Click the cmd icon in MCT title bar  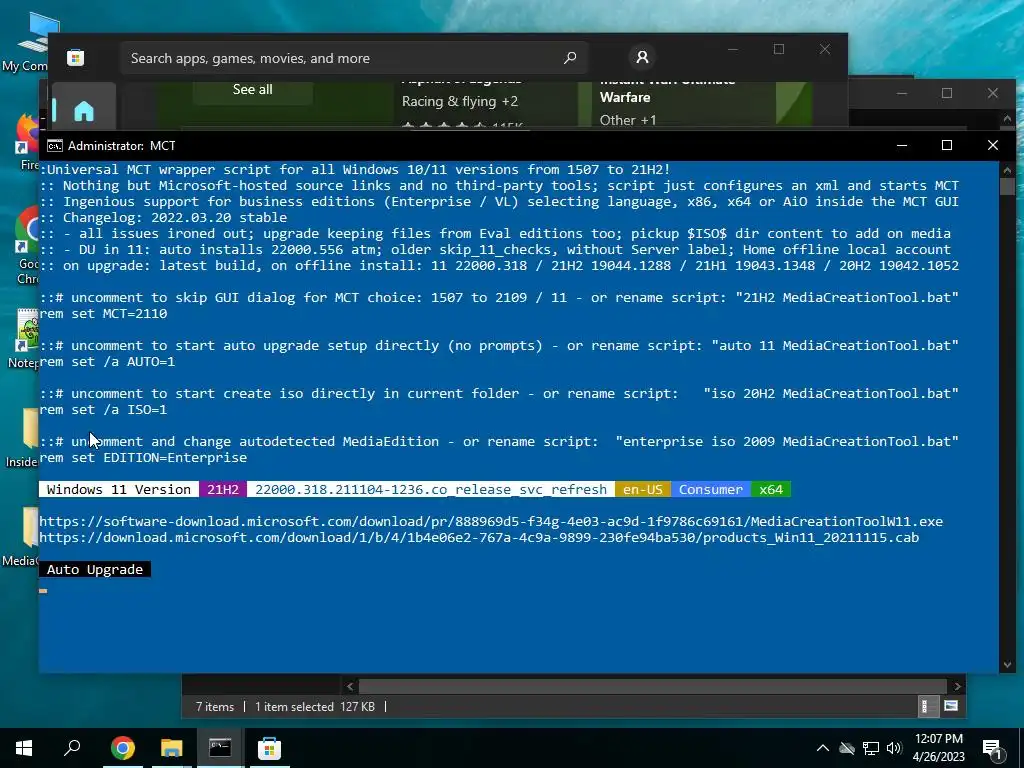55,145
